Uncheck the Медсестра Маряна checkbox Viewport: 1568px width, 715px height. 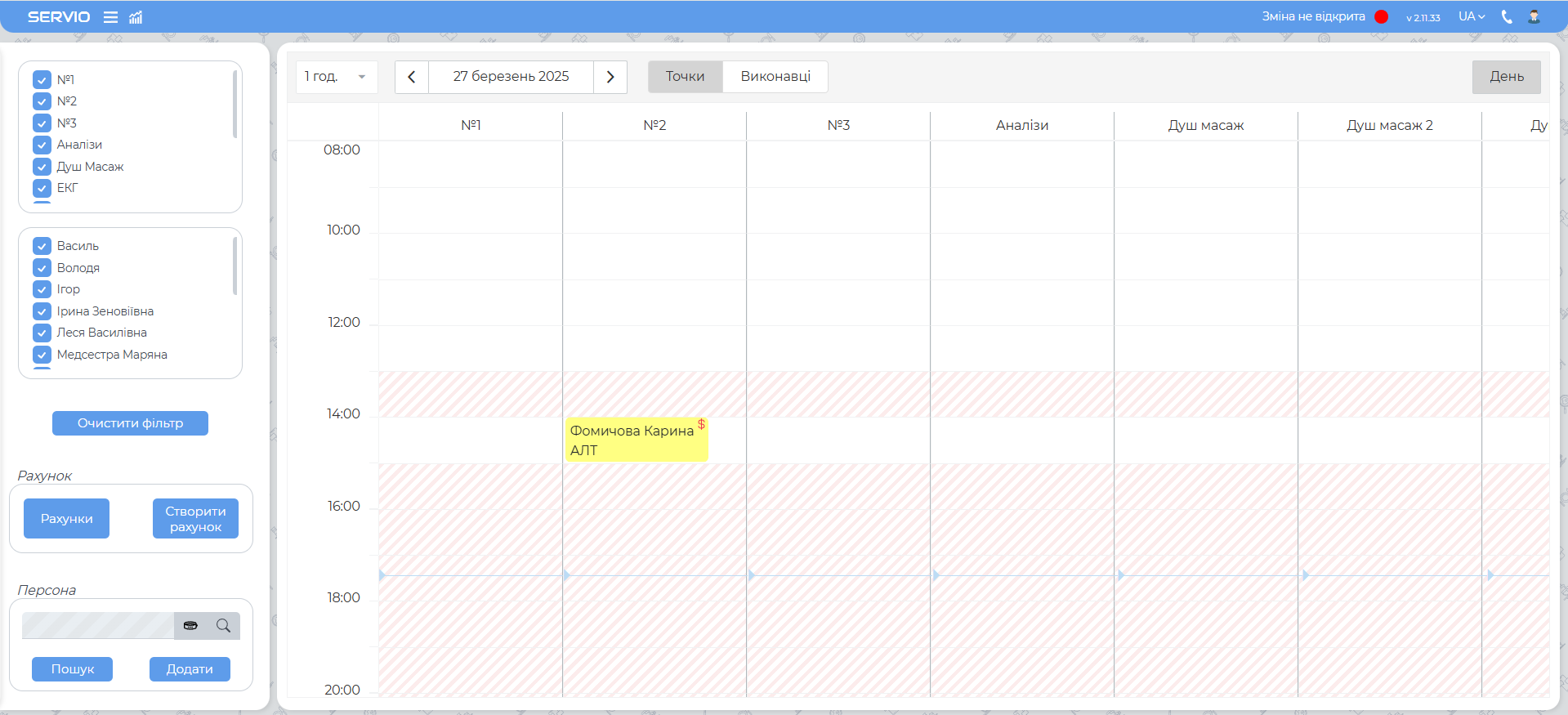coord(42,355)
